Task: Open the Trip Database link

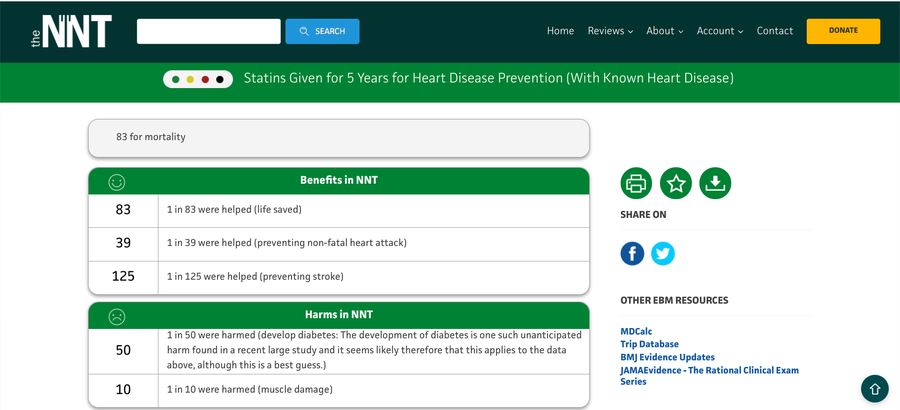Action: [649, 344]
